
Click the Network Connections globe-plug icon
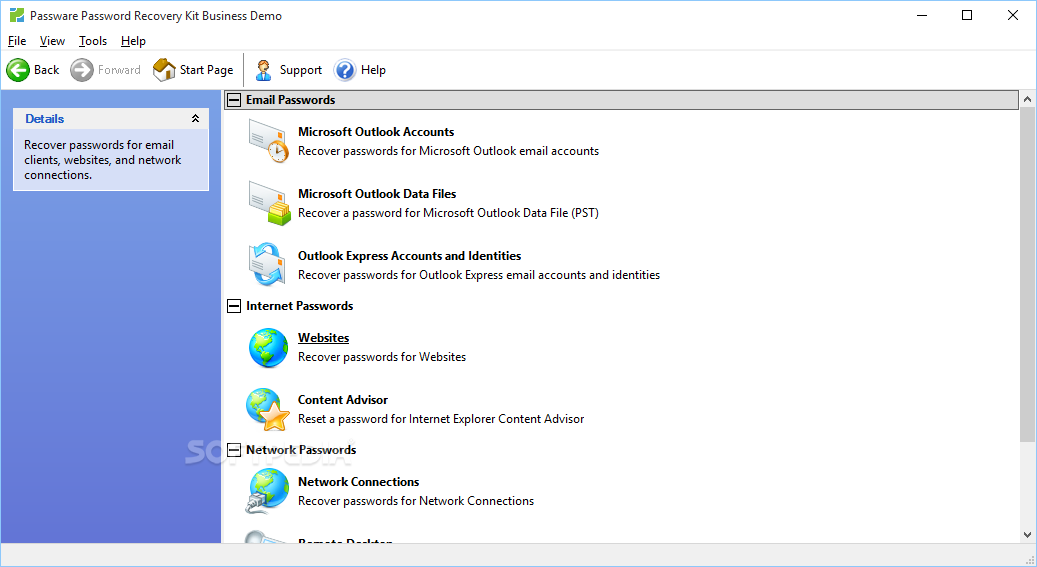(x=267, y=491)
